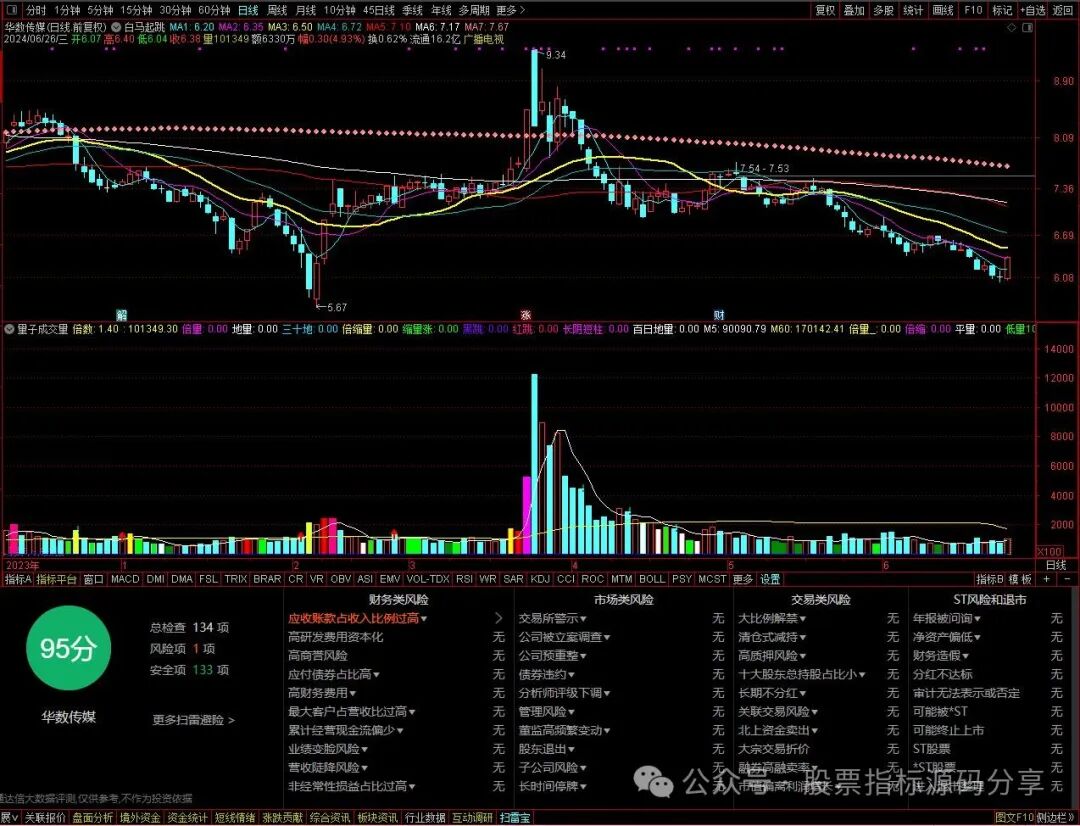
Task: Select the 1分钟 period
Action: coord(68,10)
